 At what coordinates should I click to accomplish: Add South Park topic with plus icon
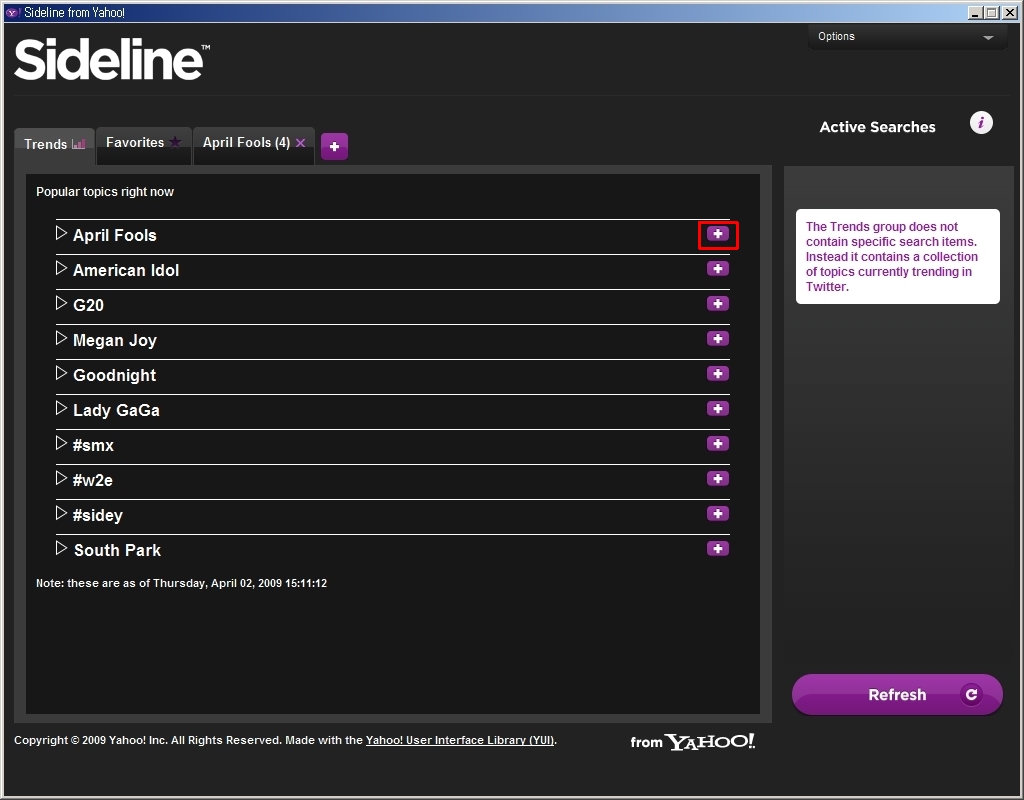coord(718,549)
